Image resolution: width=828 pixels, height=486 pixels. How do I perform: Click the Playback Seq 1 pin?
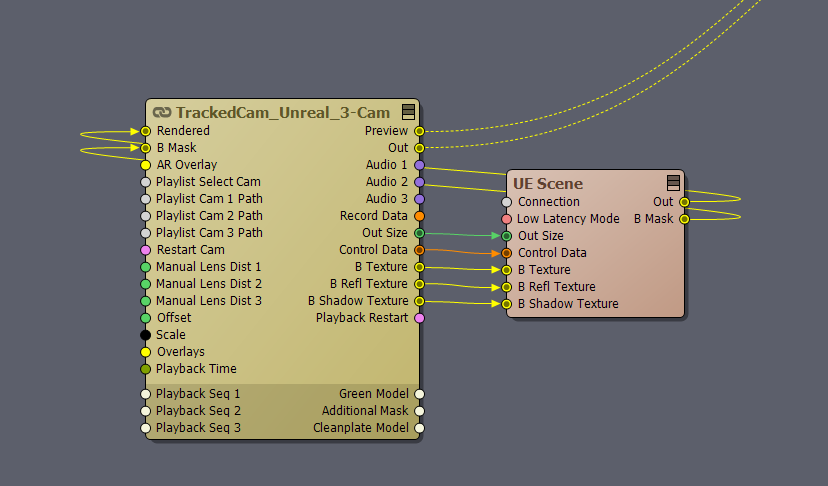tap(146, 394)
